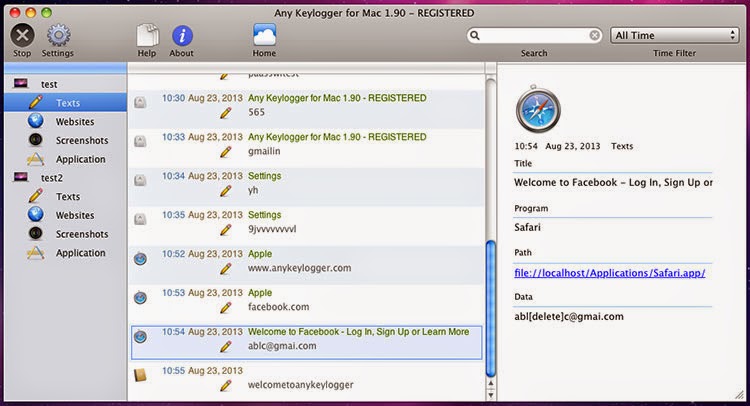
Task: Select the 10:55 entry welcometoanykeylogger
Action: click(306, 381)
